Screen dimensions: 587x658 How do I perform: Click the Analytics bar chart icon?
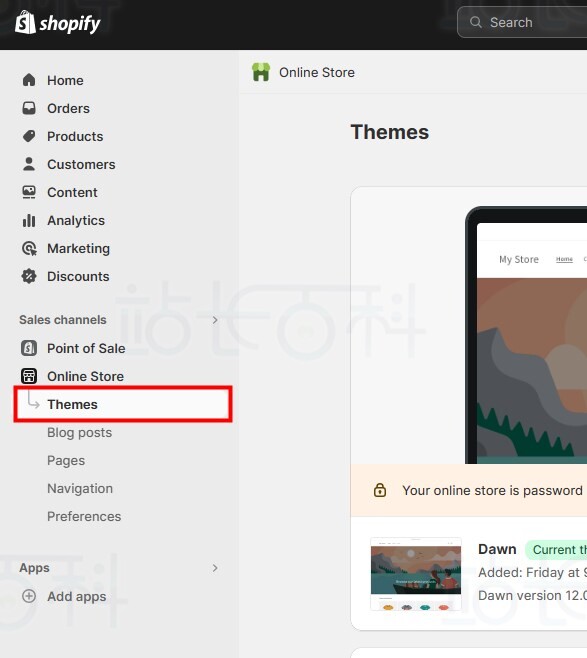coord(29,220)
